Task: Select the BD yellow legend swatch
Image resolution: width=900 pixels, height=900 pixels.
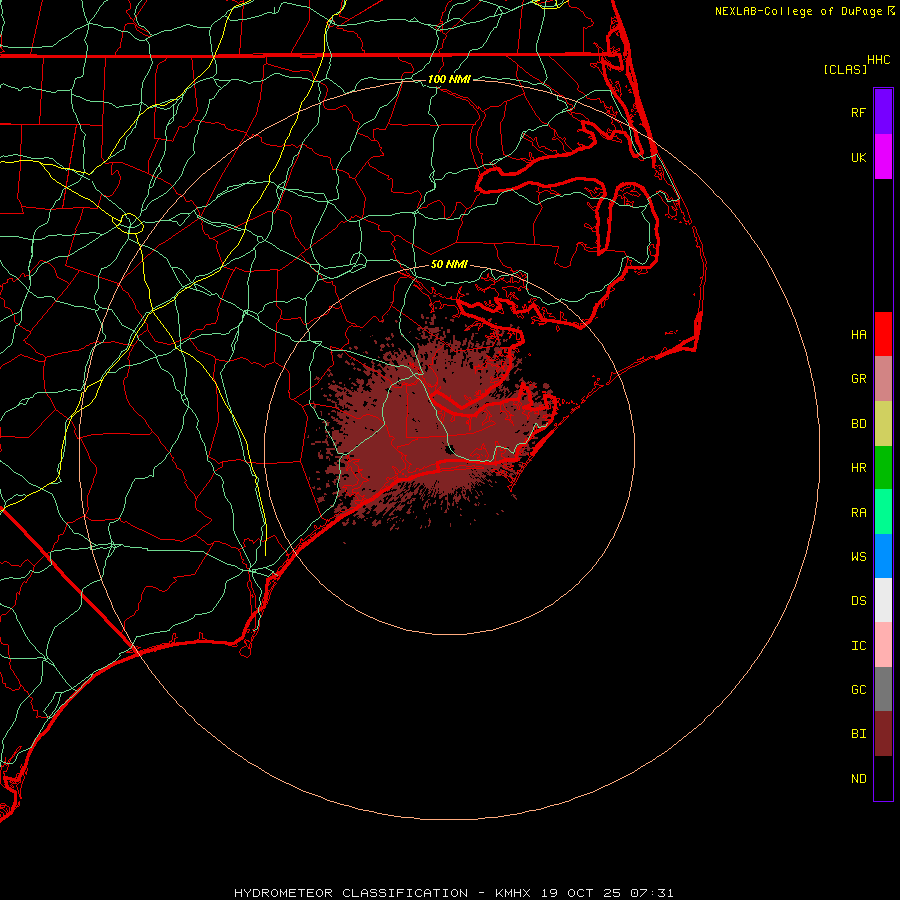Action: coord(883,424)
